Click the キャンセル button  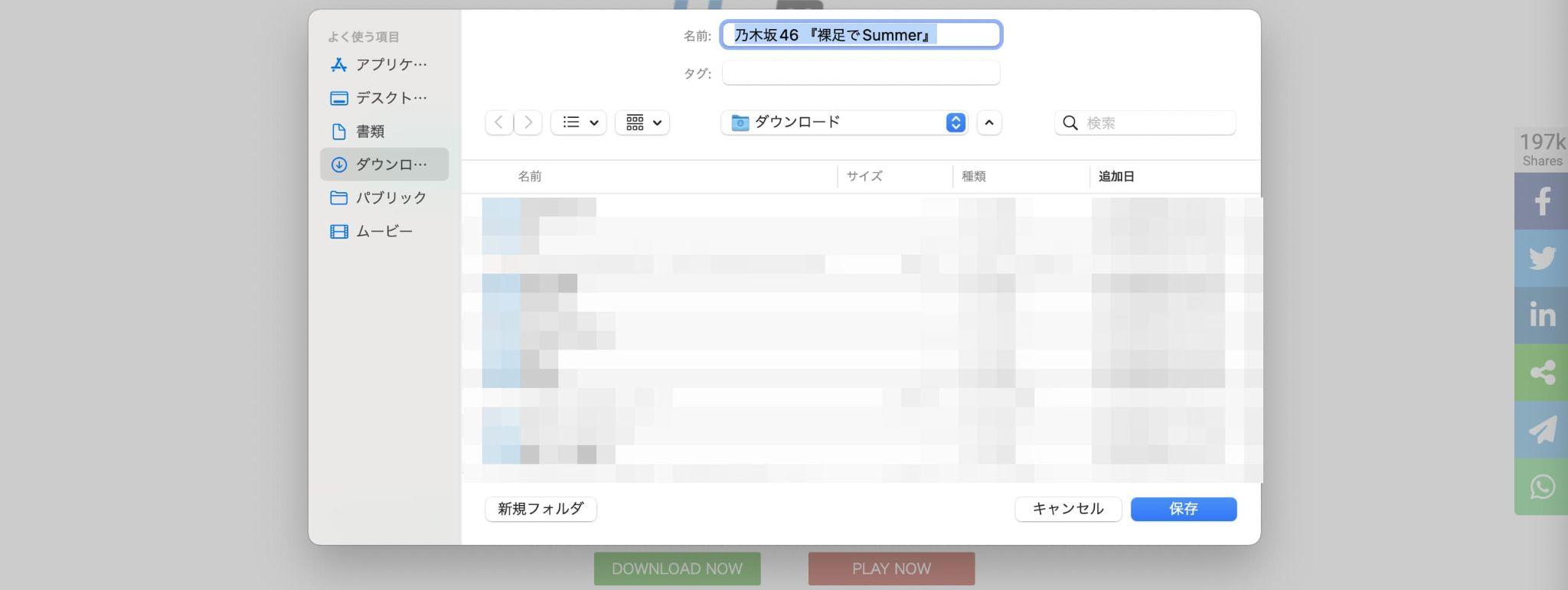tap(1068, 509)
